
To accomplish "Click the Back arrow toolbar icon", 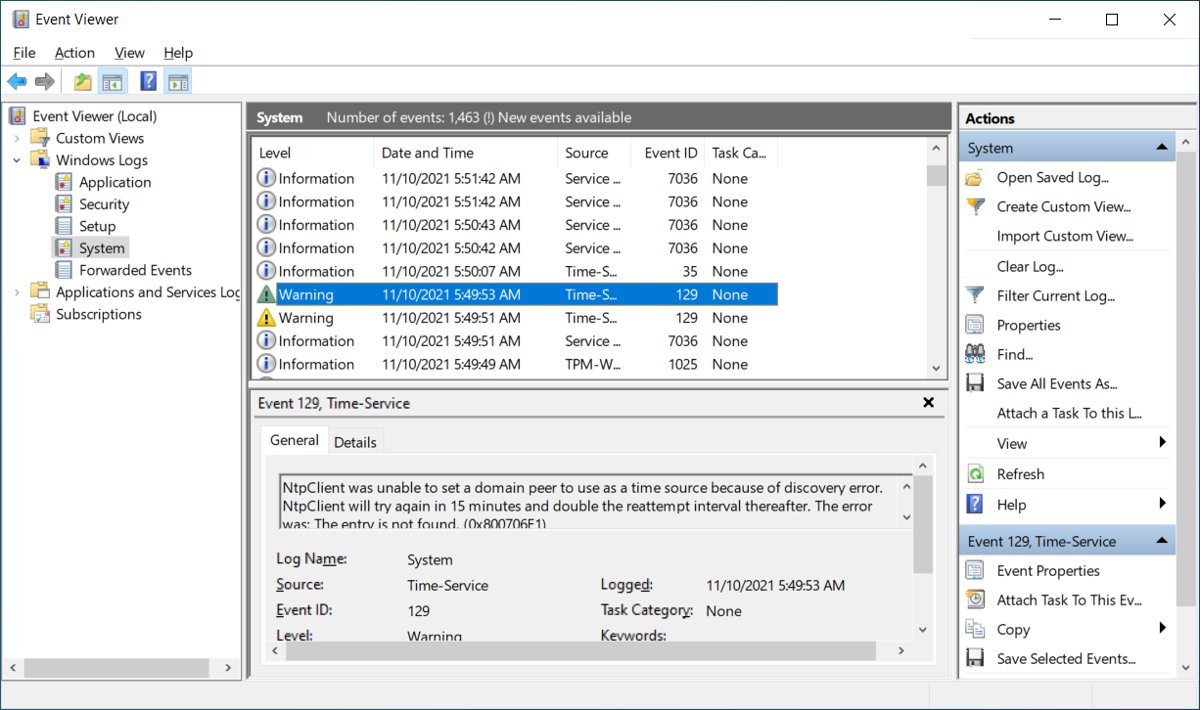I will [x=17, y=82].
